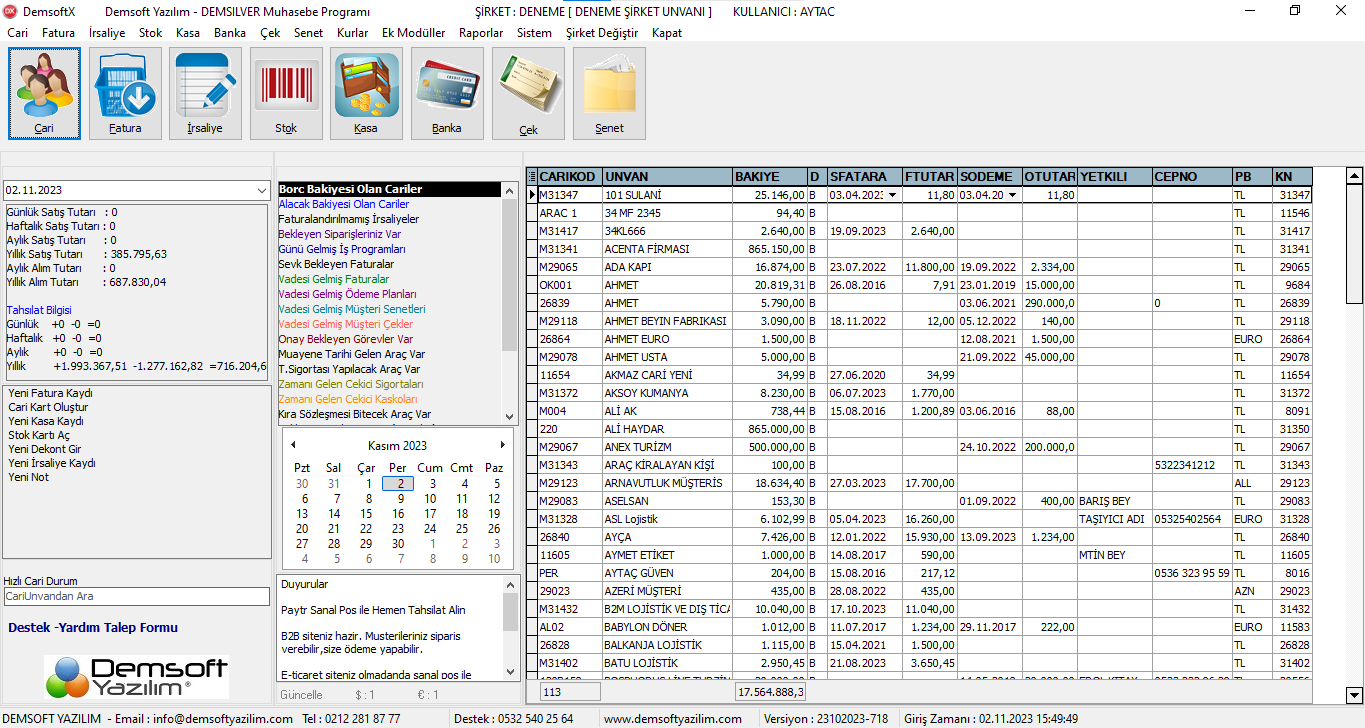Click Destek -Yardım Talep Formu link

click(93, 628)
